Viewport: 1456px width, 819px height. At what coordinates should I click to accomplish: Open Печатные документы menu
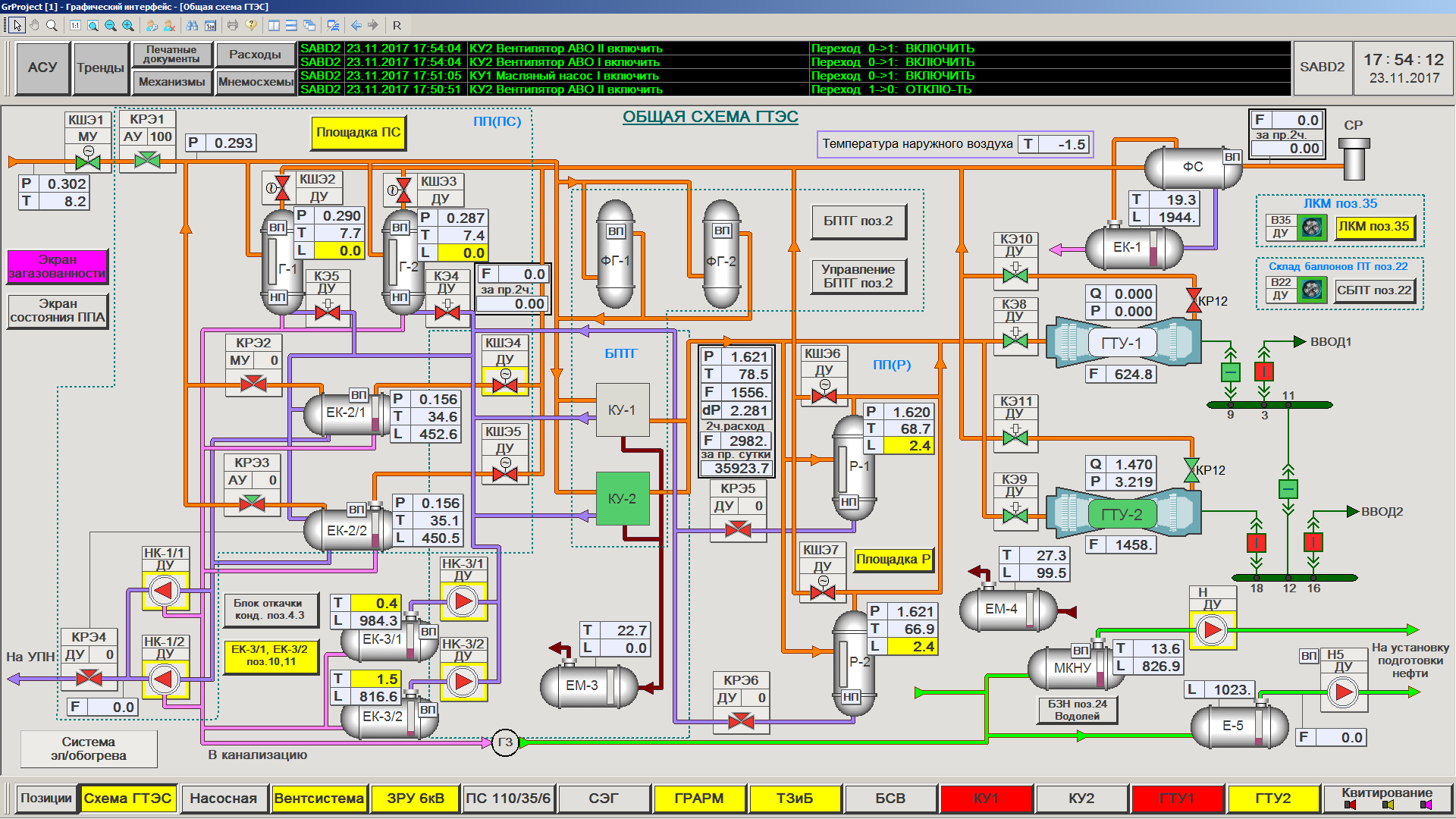click(171, 55)
